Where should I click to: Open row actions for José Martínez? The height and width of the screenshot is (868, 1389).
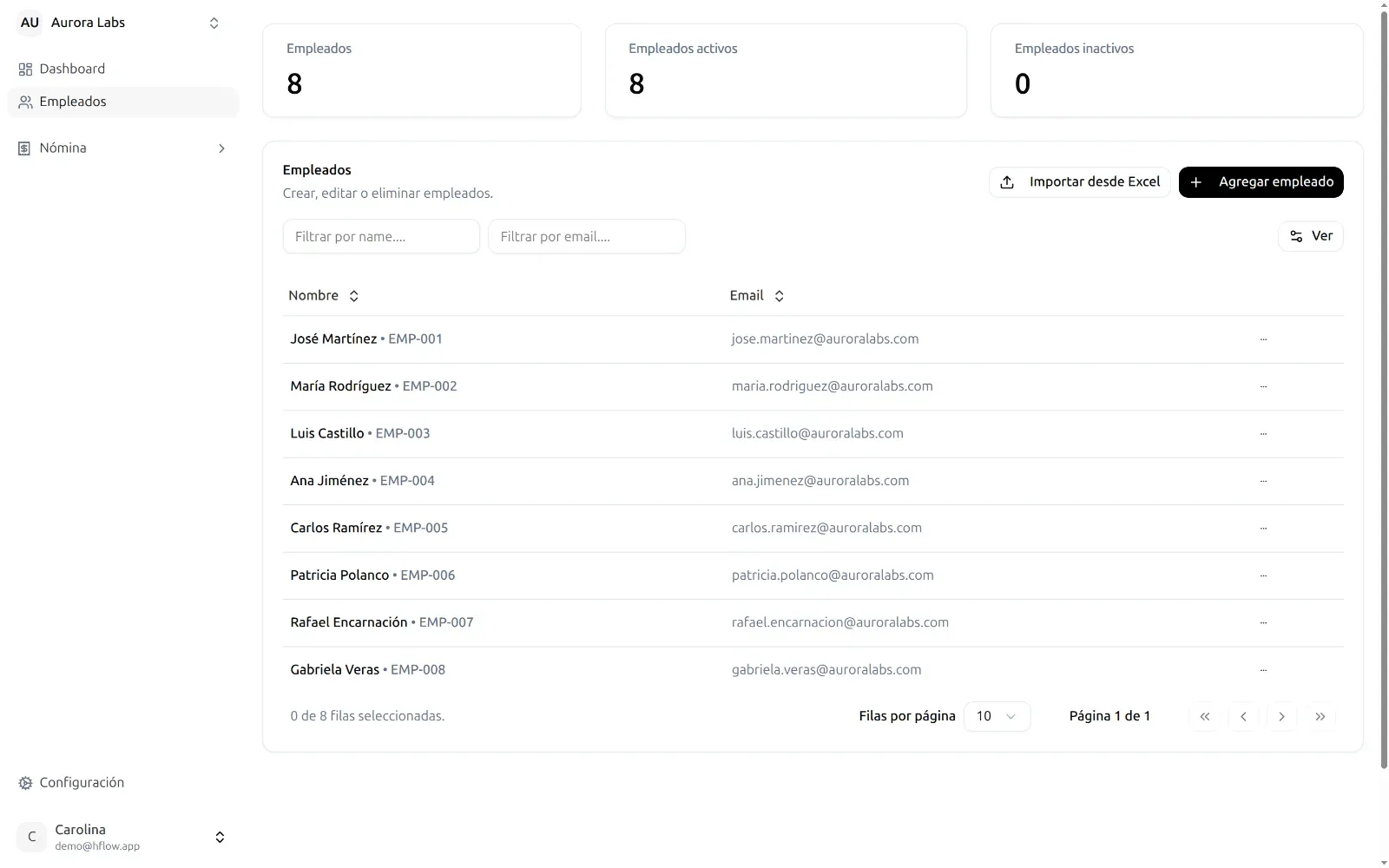[1263, 339]
